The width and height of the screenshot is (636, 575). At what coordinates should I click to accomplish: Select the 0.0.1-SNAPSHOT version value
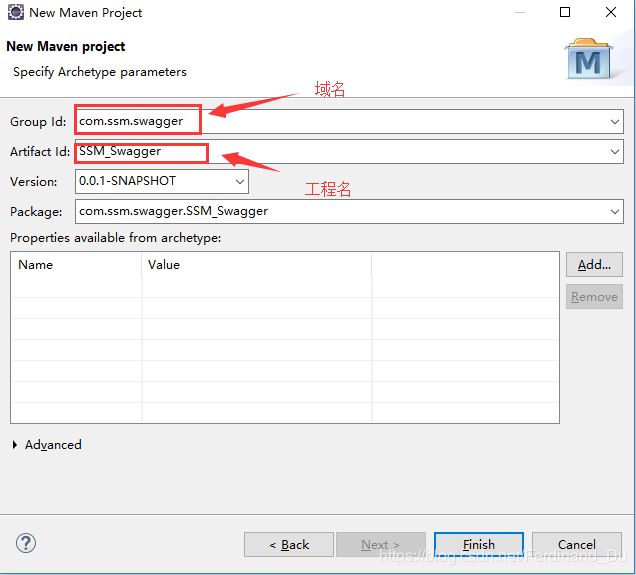(x=127, y=181)
